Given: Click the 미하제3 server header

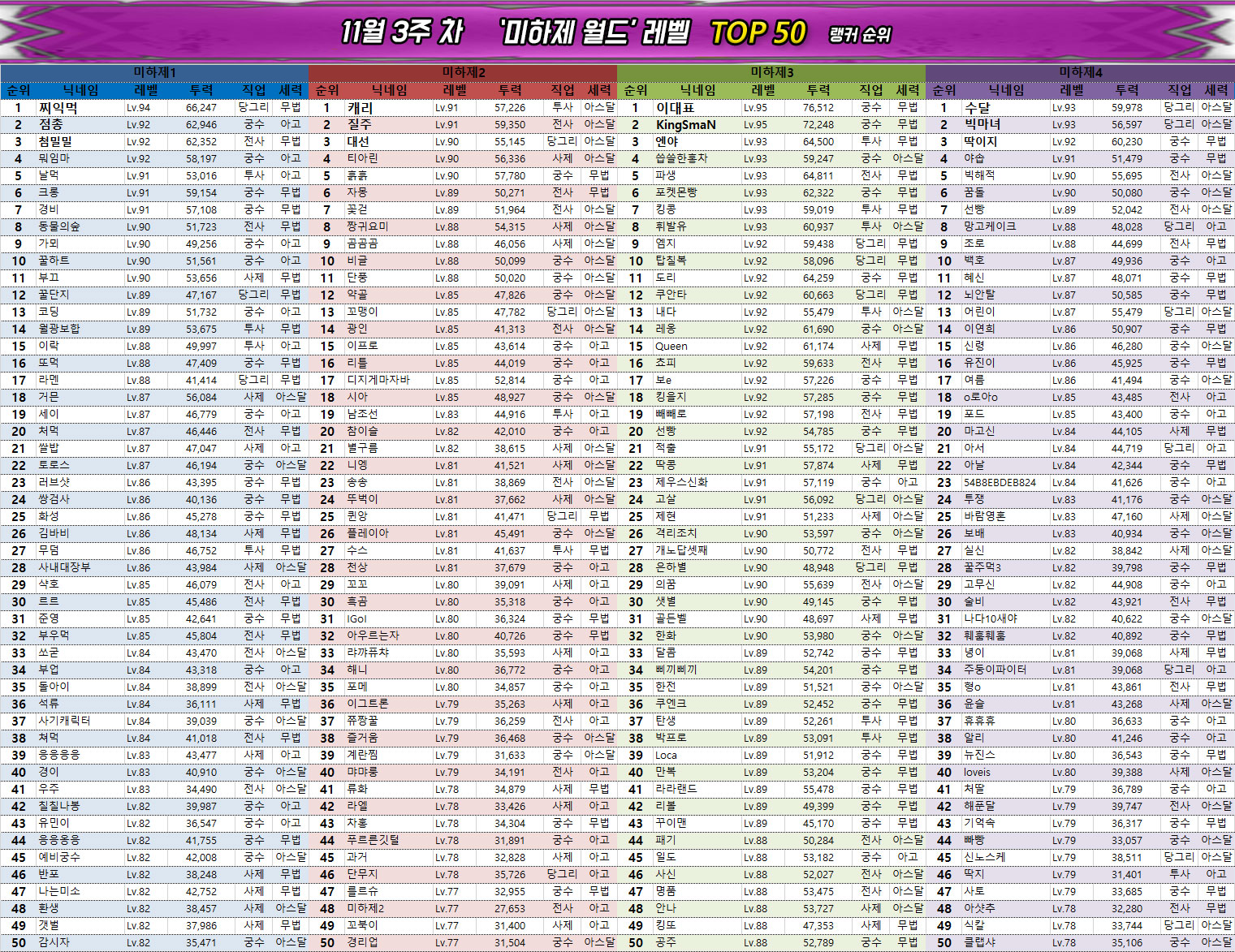Looking at the screenshot, I should coord(771,72).
